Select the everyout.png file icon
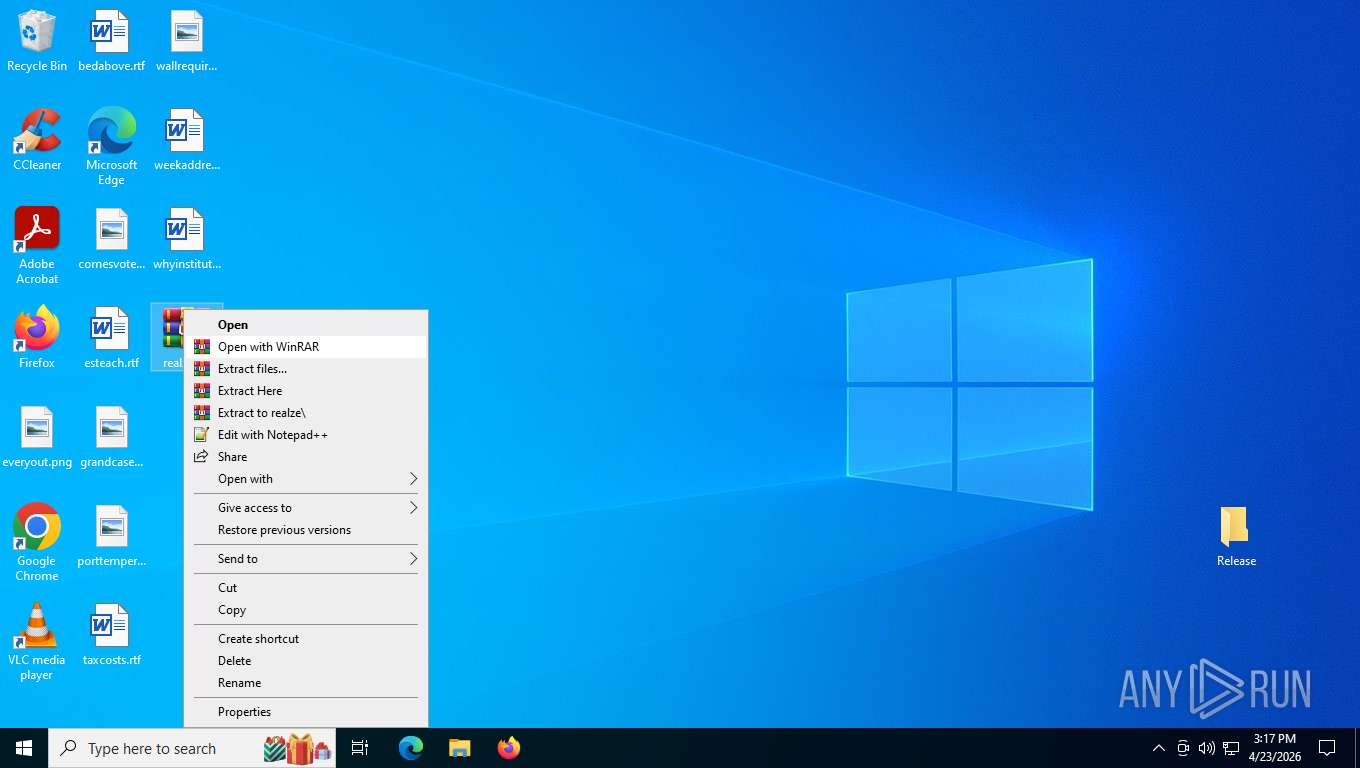Image resolution: width=1360 pixels, height=768 pixels. coord(37,437)
